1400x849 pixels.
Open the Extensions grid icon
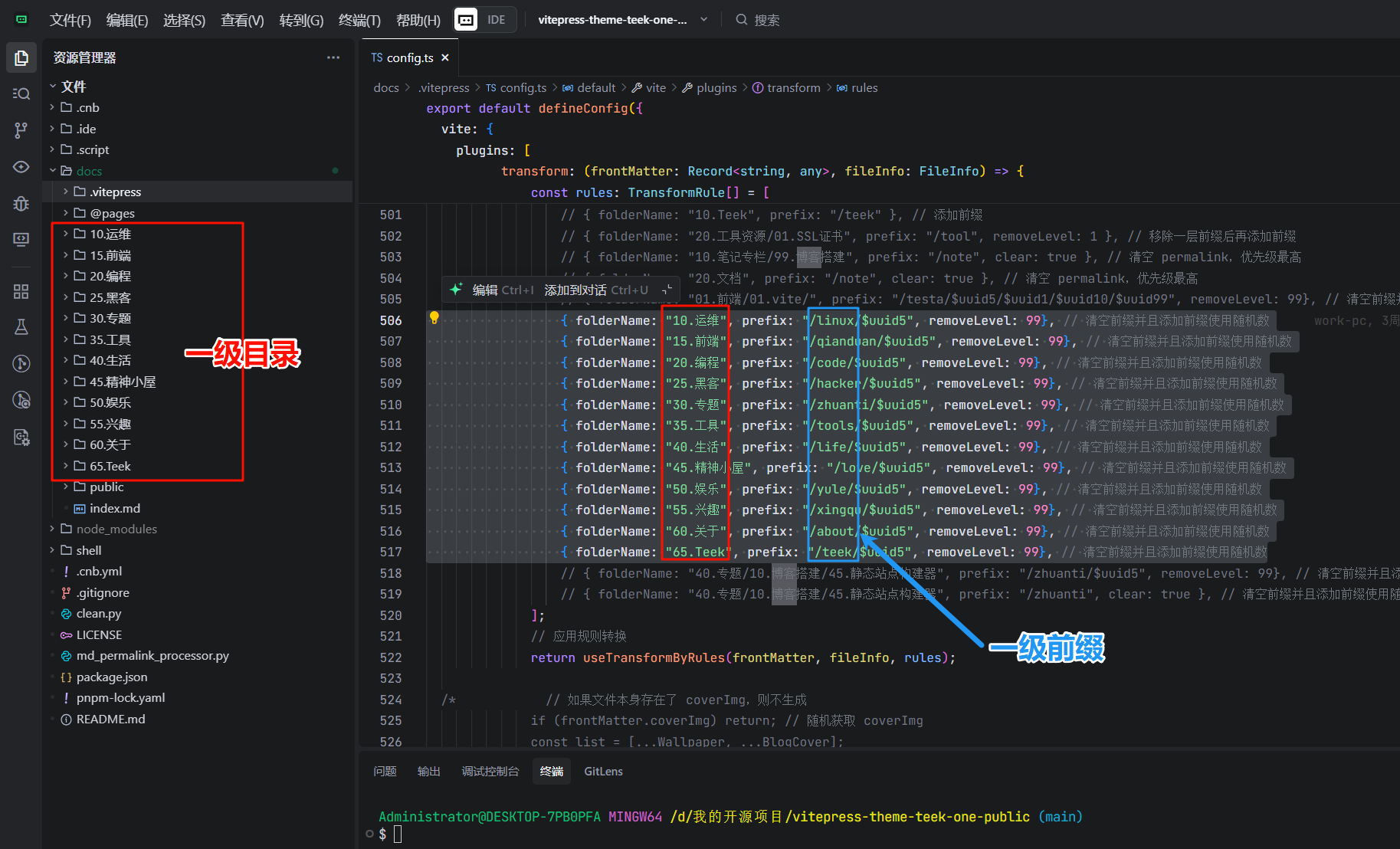[x=21, y=291]
